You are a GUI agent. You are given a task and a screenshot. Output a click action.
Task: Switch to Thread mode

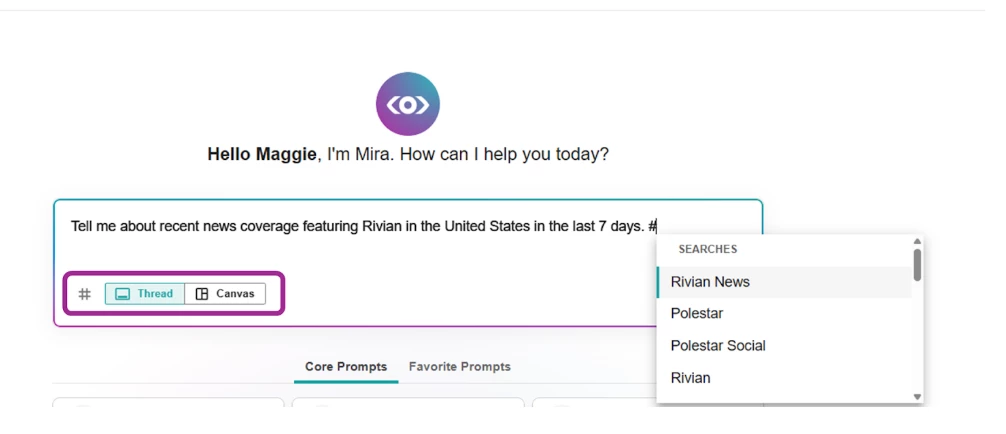(145, 294)
